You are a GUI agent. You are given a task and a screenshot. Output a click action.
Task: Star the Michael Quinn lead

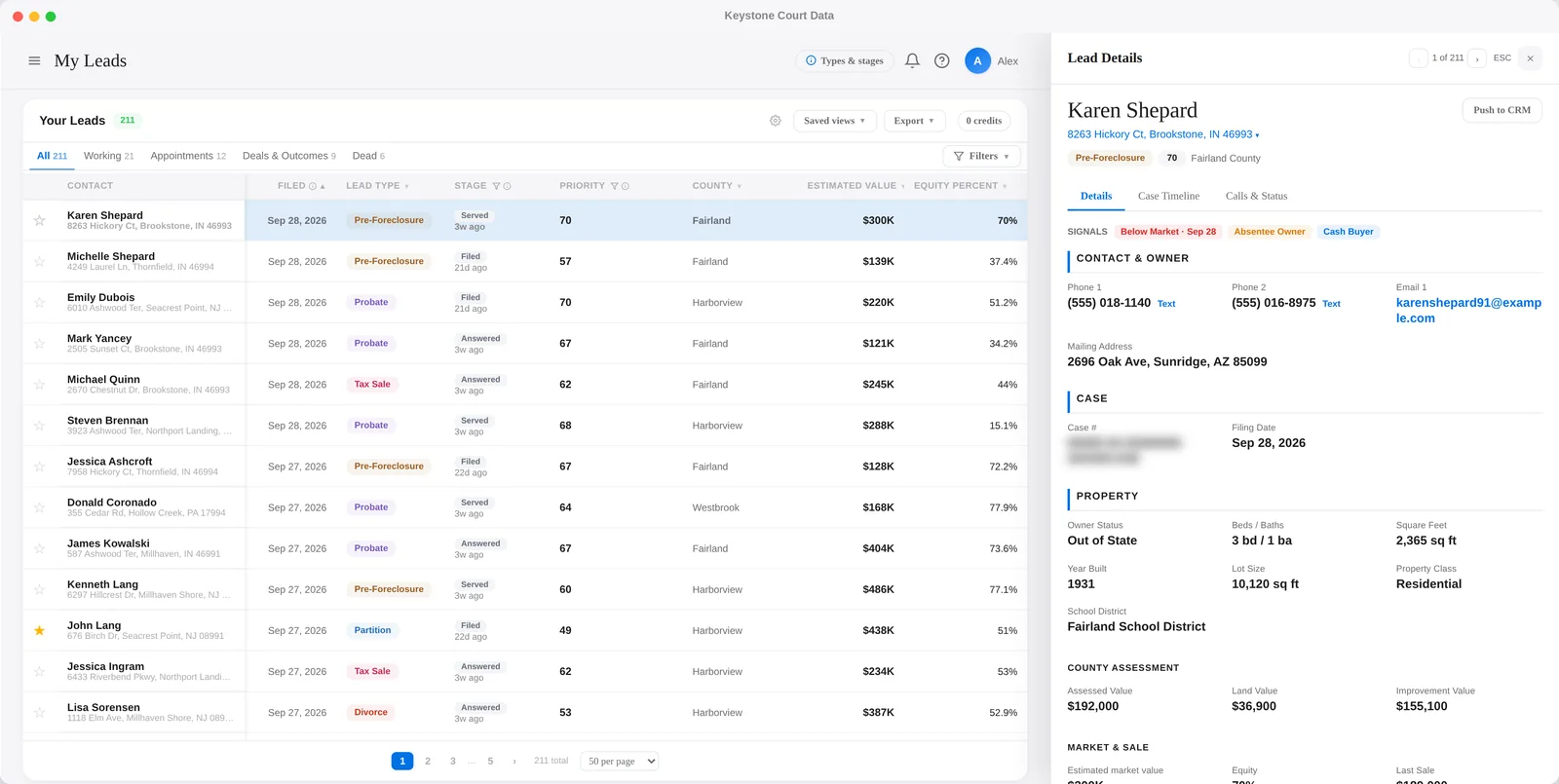pos(40,385)
